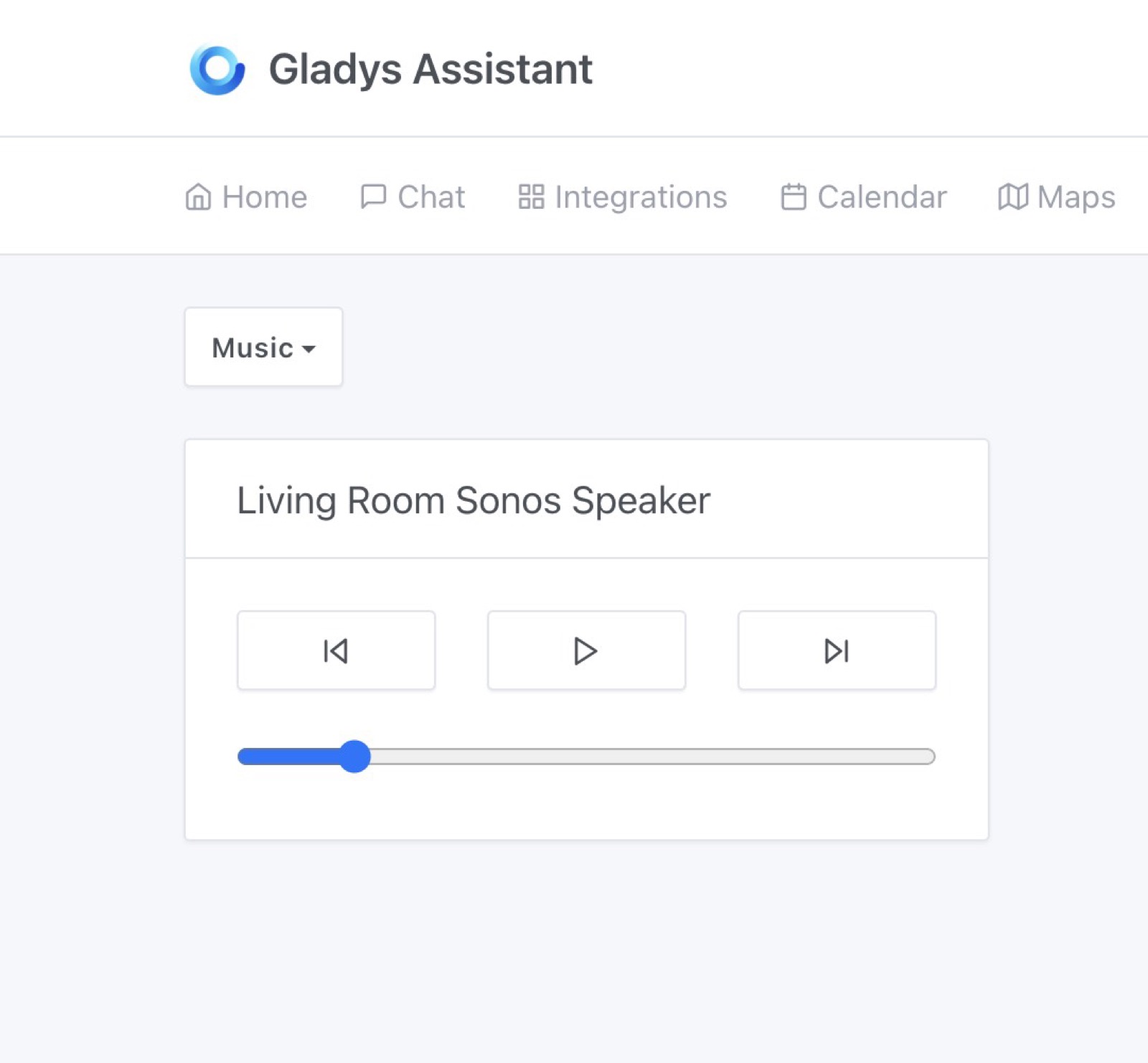This screenshot has width=1148, height=1063.
Task: Click the Integrations grid icon
Action: (x=531, y=196)
